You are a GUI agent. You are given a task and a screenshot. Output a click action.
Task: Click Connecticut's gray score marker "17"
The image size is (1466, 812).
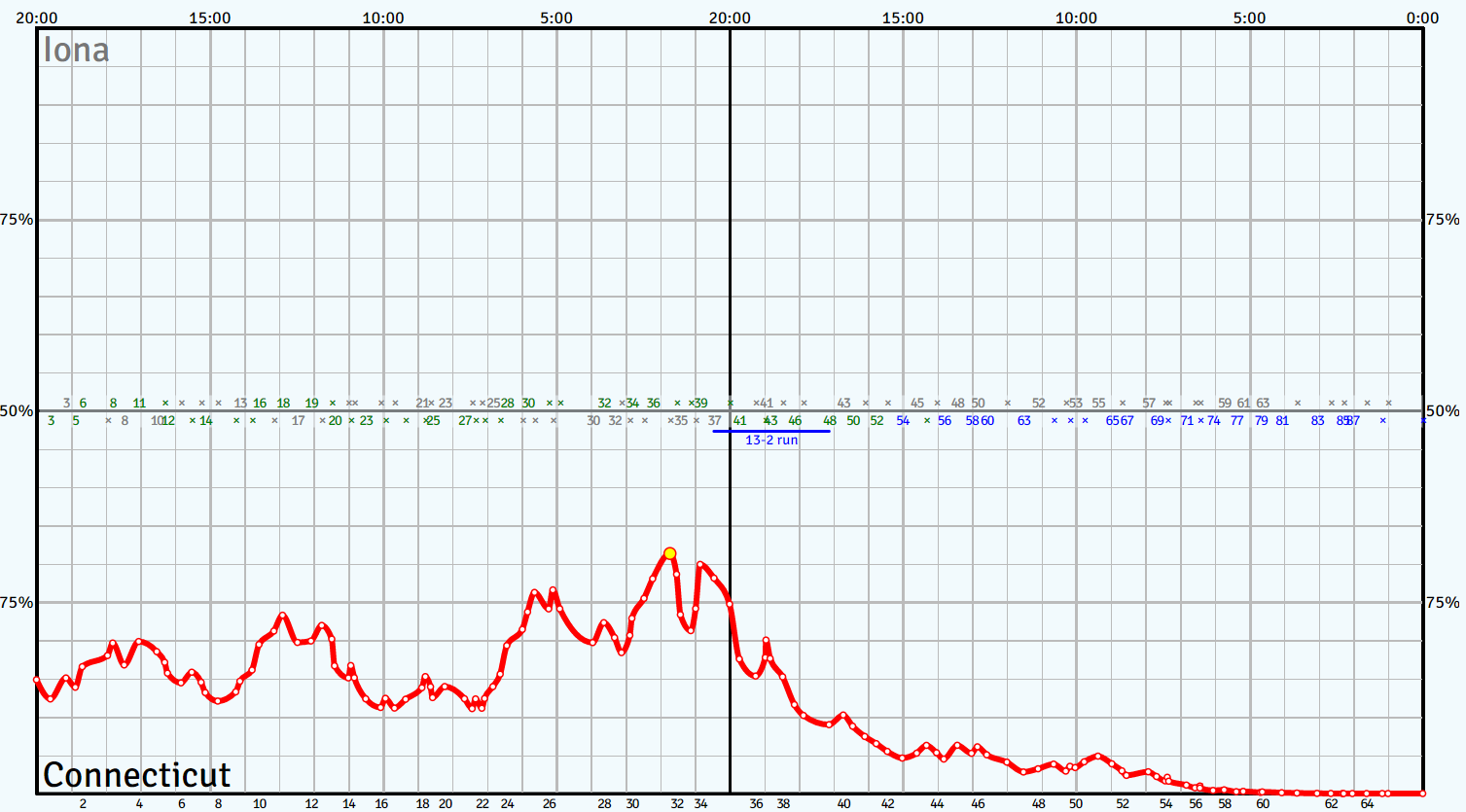(298, 421)
